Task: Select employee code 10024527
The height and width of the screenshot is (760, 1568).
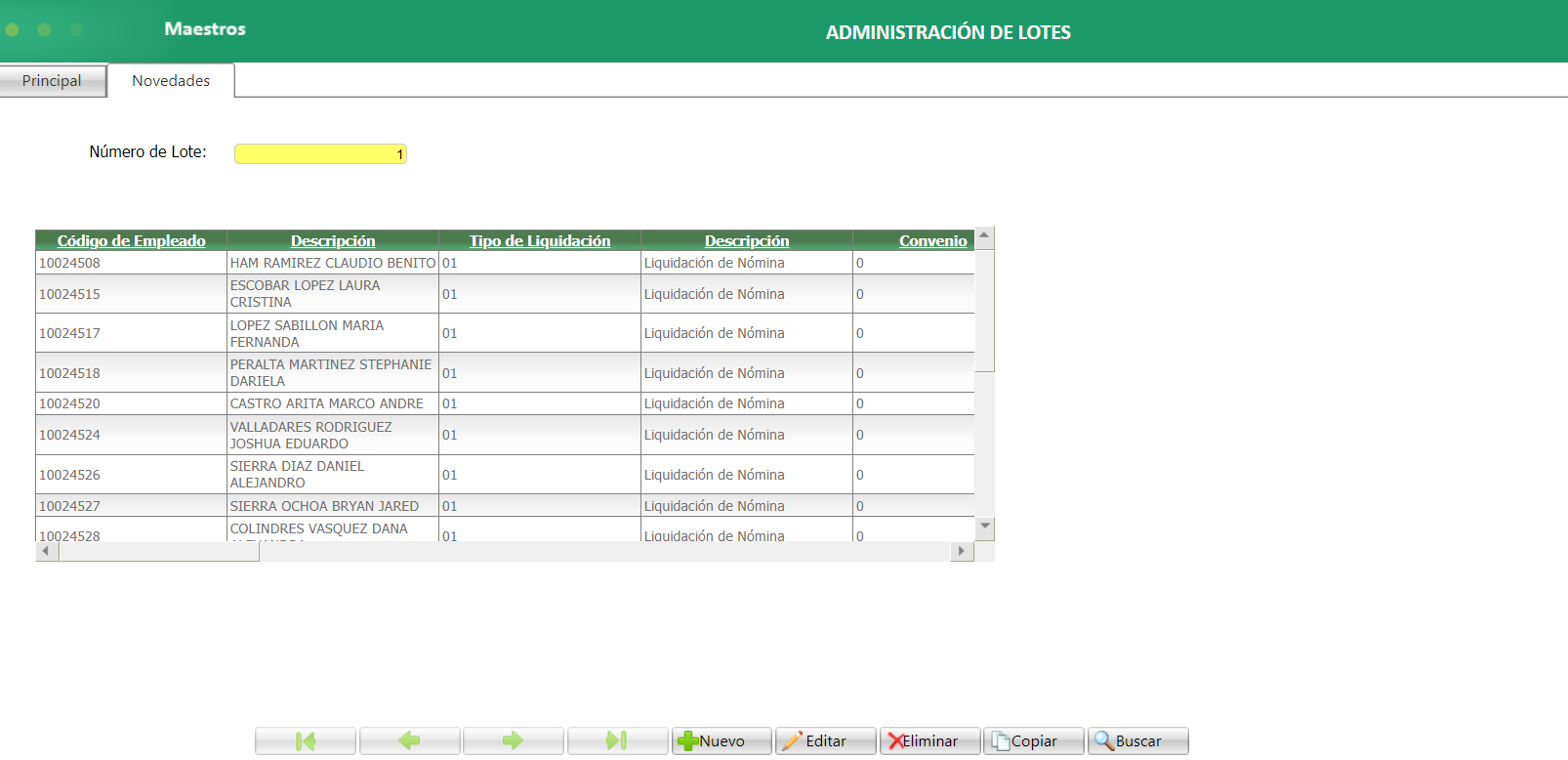Action: (x=131, y=506)
